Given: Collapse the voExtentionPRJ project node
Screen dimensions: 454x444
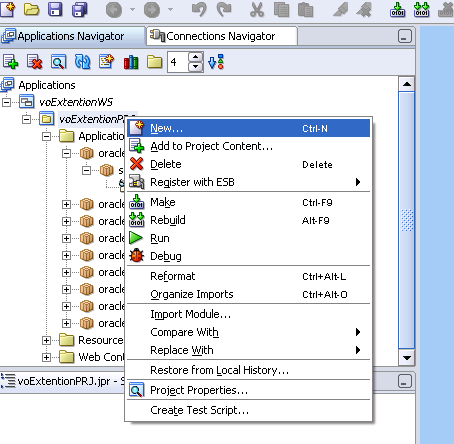Looking at the screenshot, I should [26, 119].
